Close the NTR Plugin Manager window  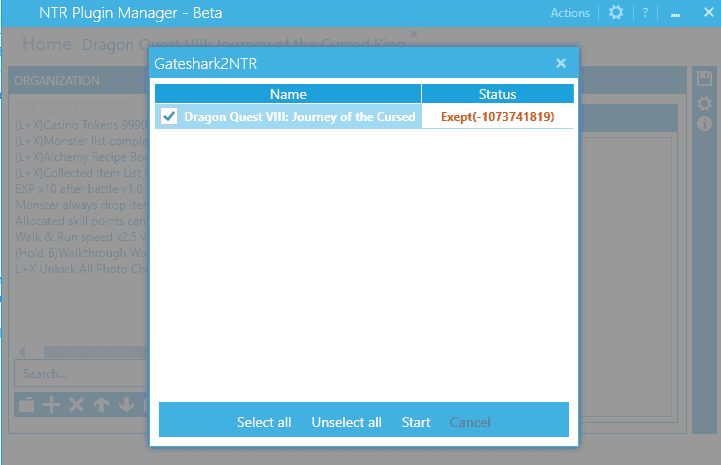[x=709, y=12]
